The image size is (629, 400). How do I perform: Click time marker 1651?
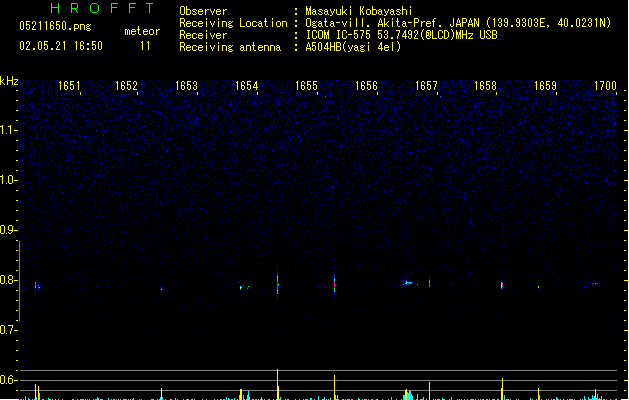(69, 86)
